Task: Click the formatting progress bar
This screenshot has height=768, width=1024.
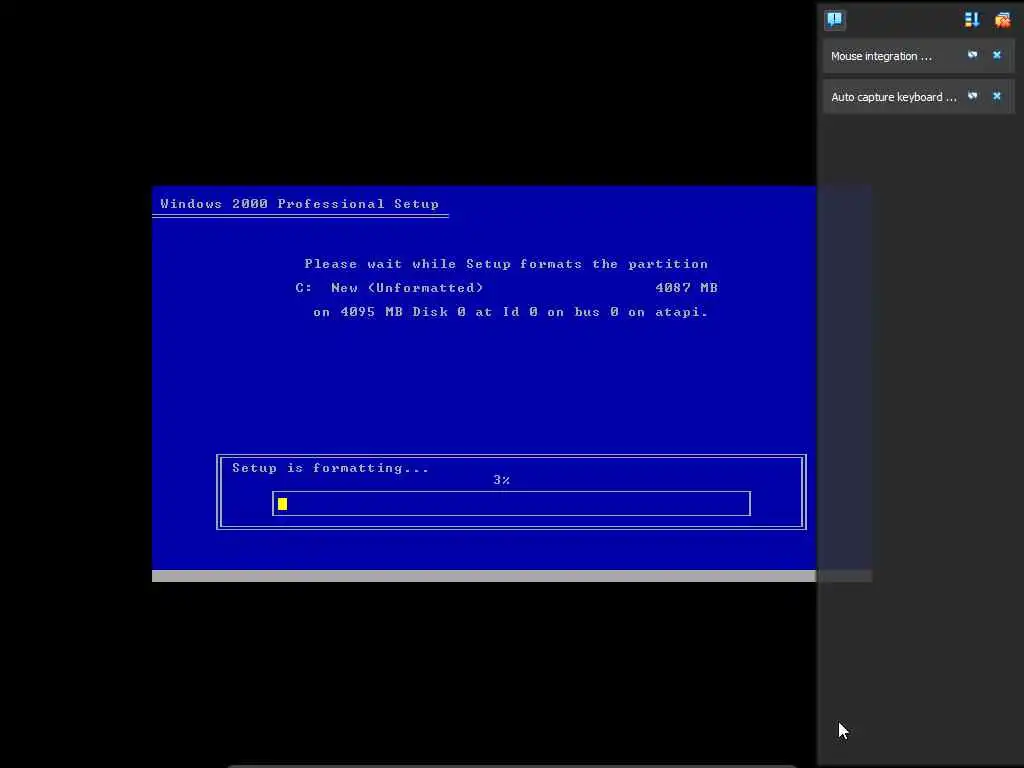Action: point(511,504)
